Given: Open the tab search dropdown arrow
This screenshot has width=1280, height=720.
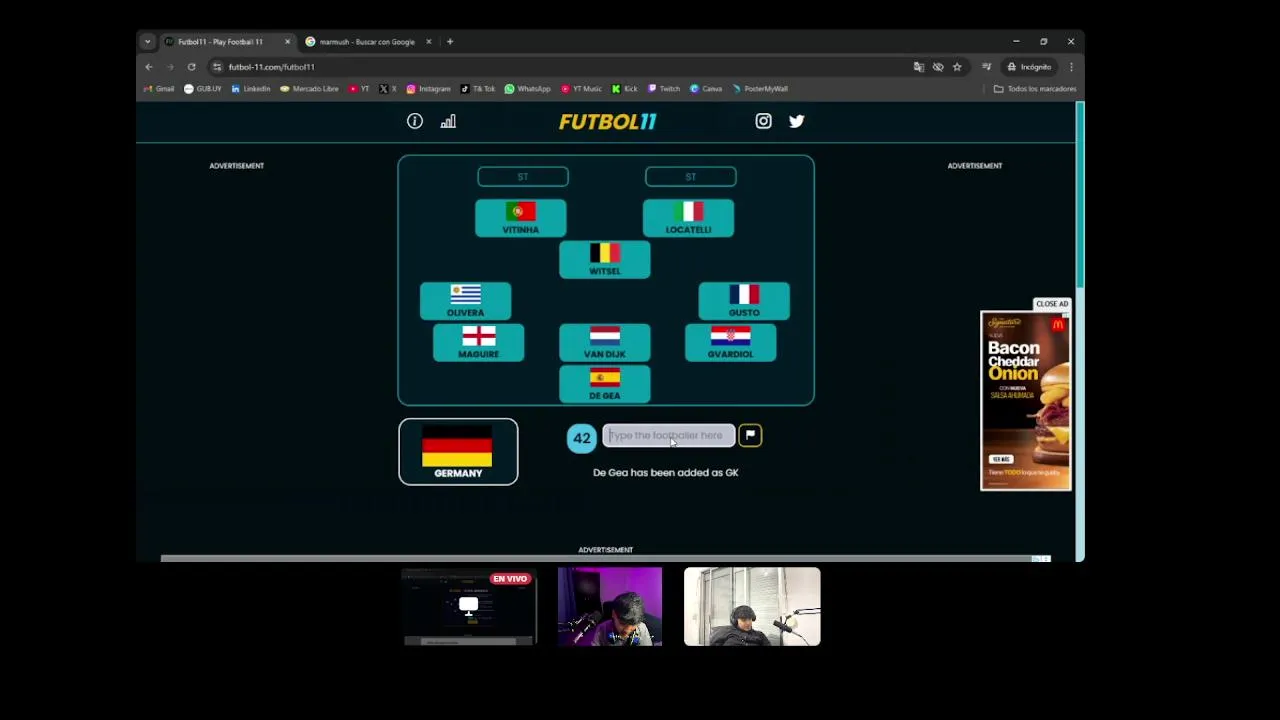Looking at the screenshot, I should (147, 42).
